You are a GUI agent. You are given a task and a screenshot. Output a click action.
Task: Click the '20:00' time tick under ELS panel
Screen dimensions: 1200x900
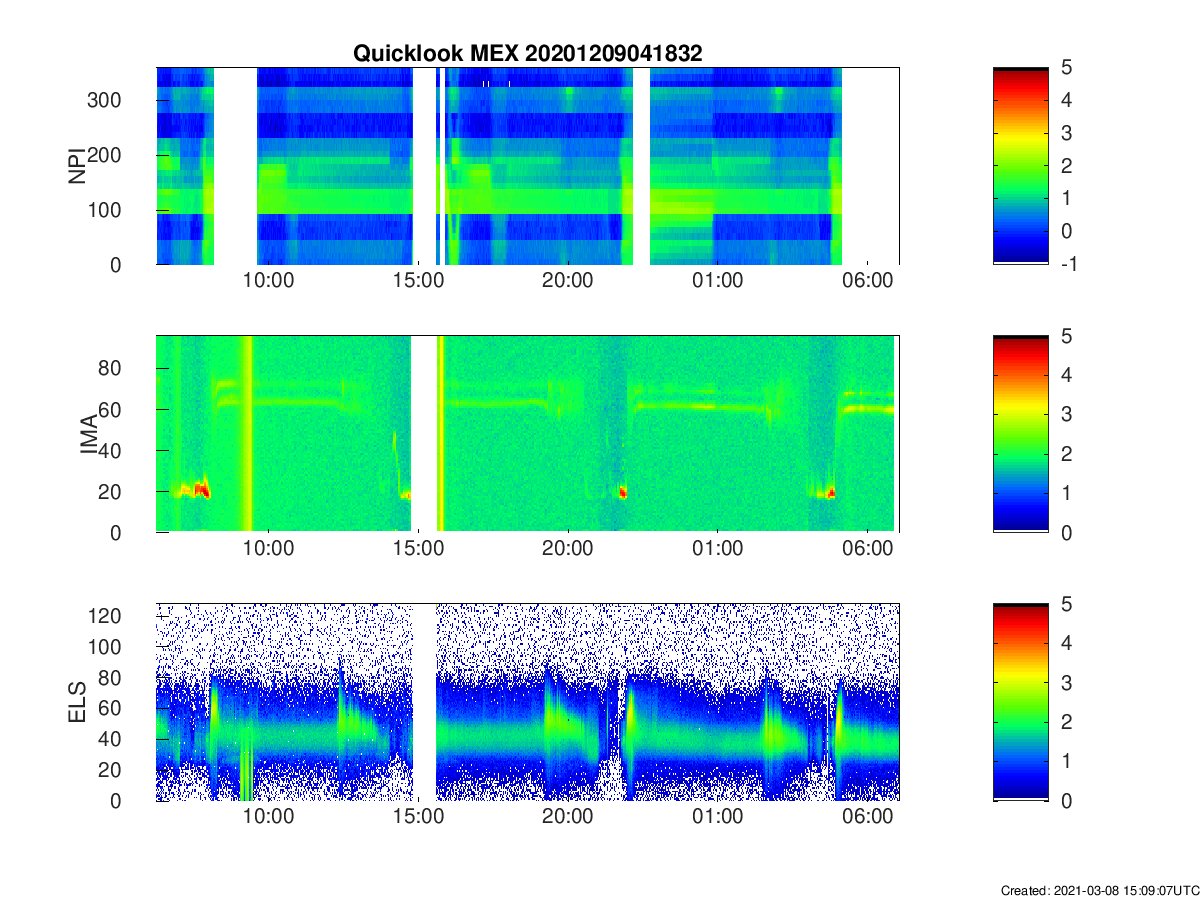pyautogui.click(x=568, y=816)
